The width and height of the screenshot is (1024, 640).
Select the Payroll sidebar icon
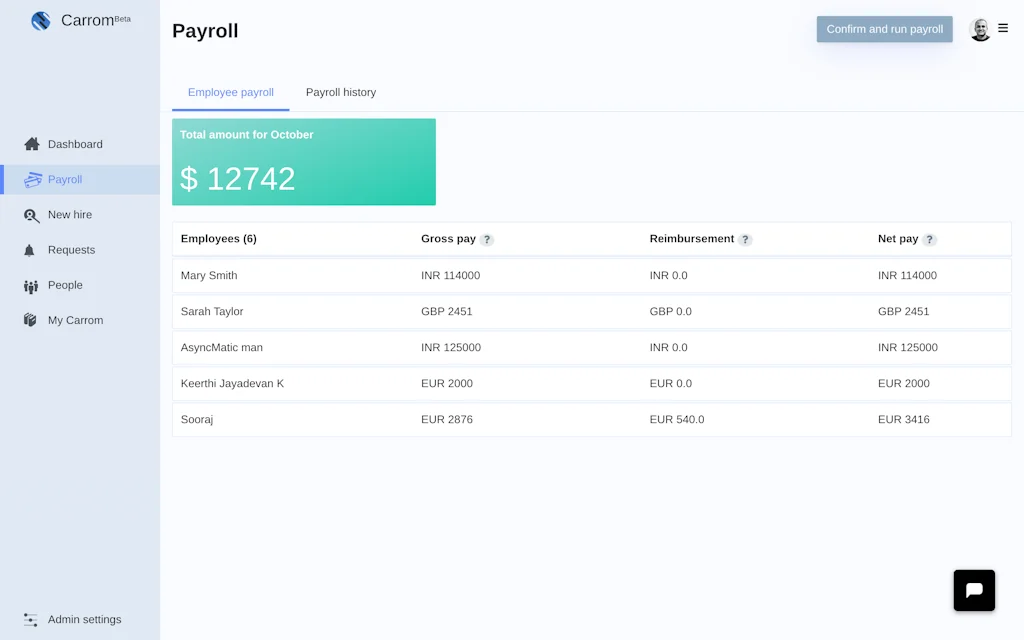32,179
